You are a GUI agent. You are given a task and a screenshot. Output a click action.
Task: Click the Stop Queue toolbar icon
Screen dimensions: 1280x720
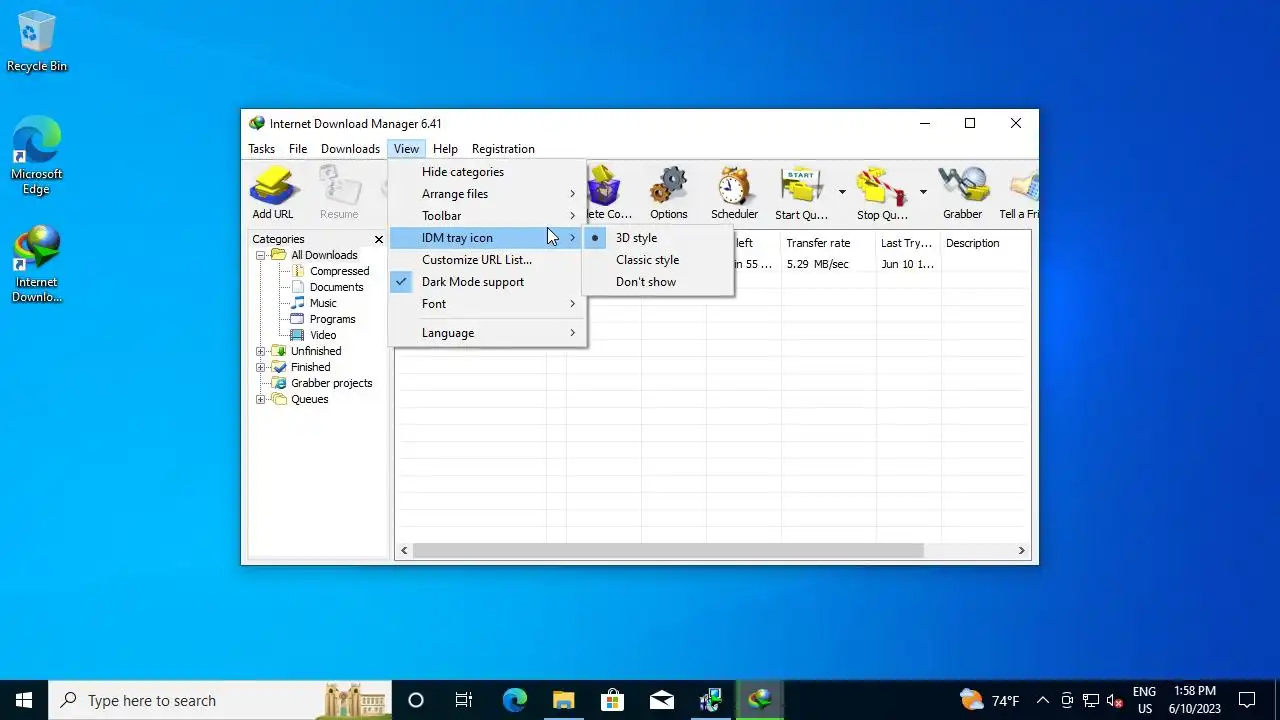pyautogui.click(x=882, y=193)
